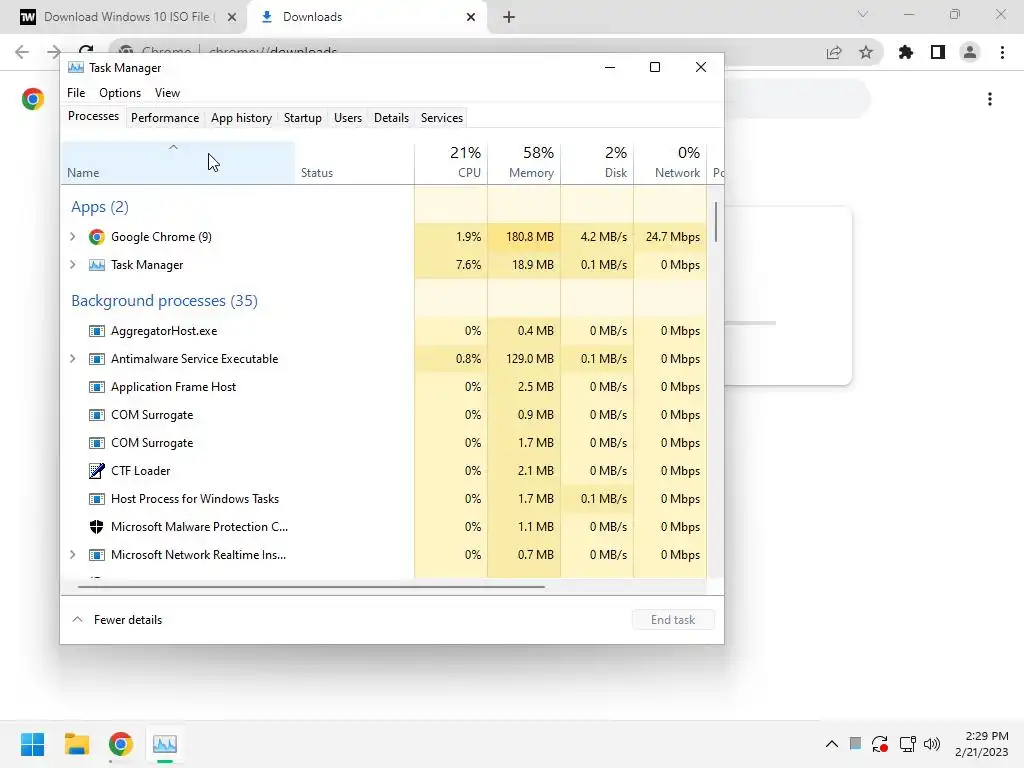Open Chrome profile avatar icon
This screenshot has height=768, width=1024.
click(970, 52)
